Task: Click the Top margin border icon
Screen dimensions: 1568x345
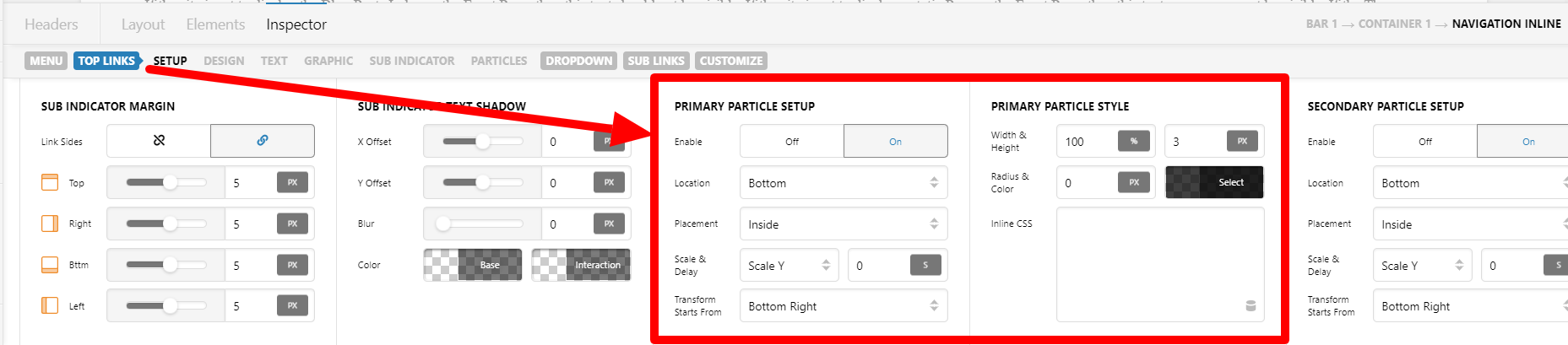Action: pyautogui.click(x=50, y=182)
